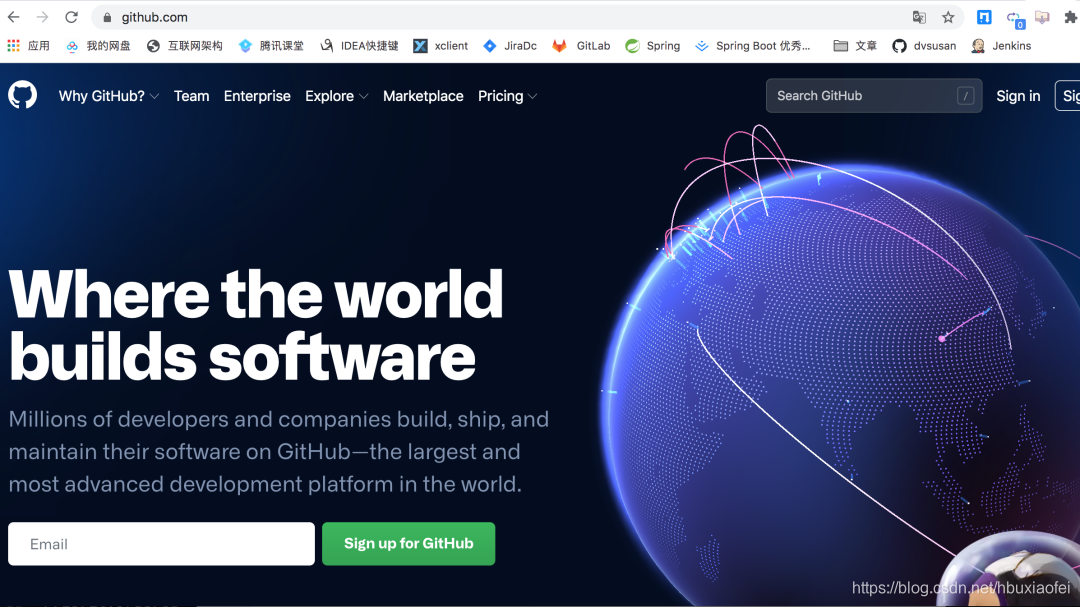Click Sign in
Image resolution: width=1080 pixels, height=607 pixels.
(1018, 96)
